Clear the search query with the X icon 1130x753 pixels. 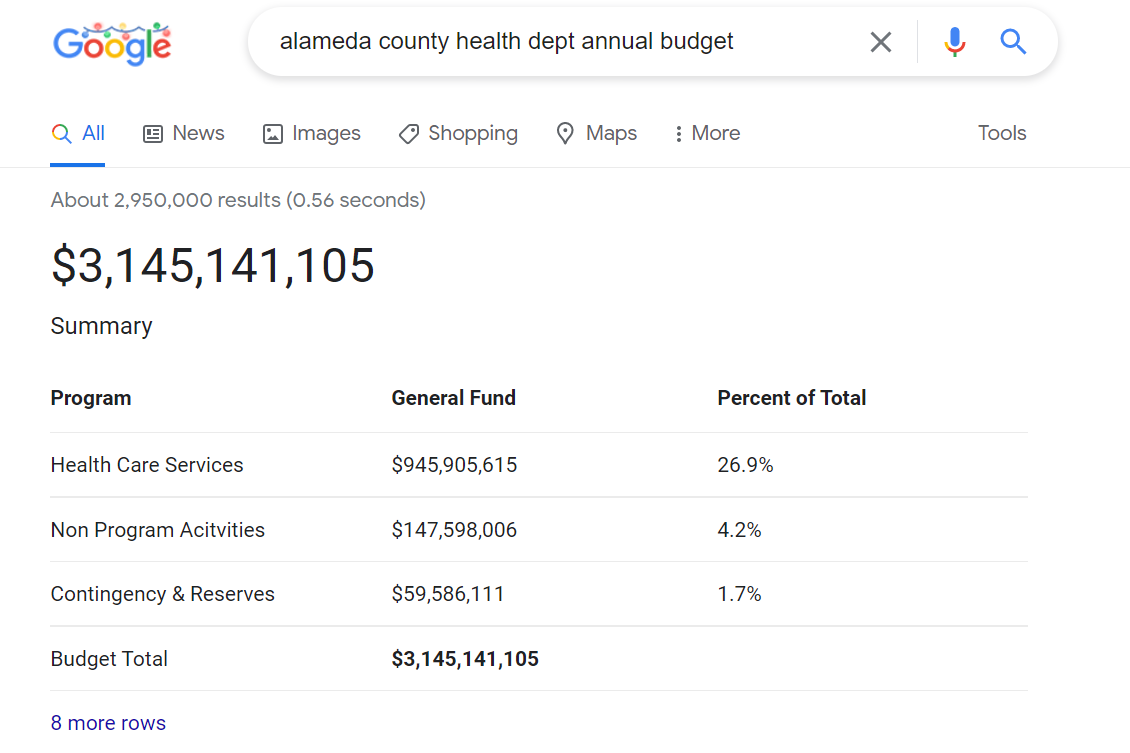(881, 42)
